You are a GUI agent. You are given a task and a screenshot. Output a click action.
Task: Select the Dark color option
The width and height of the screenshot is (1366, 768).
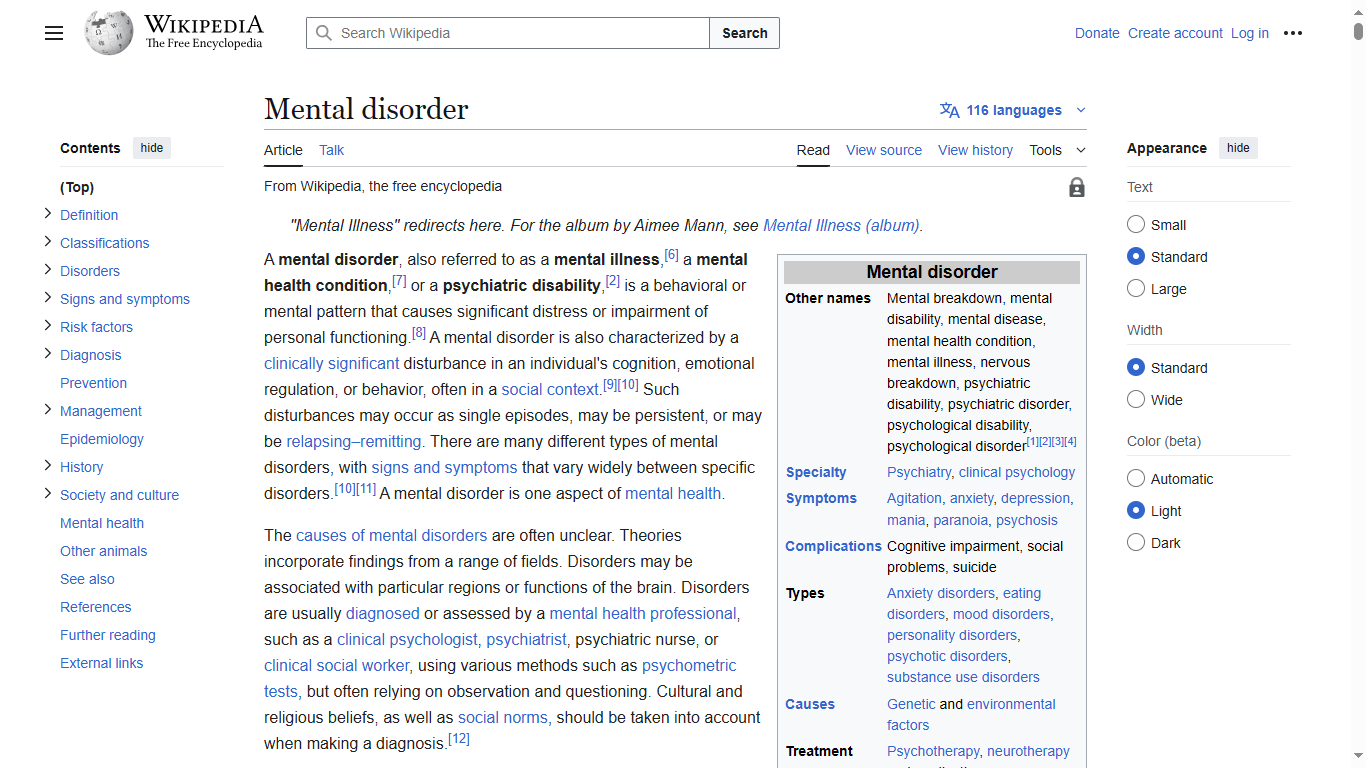tap(1136, 543)
